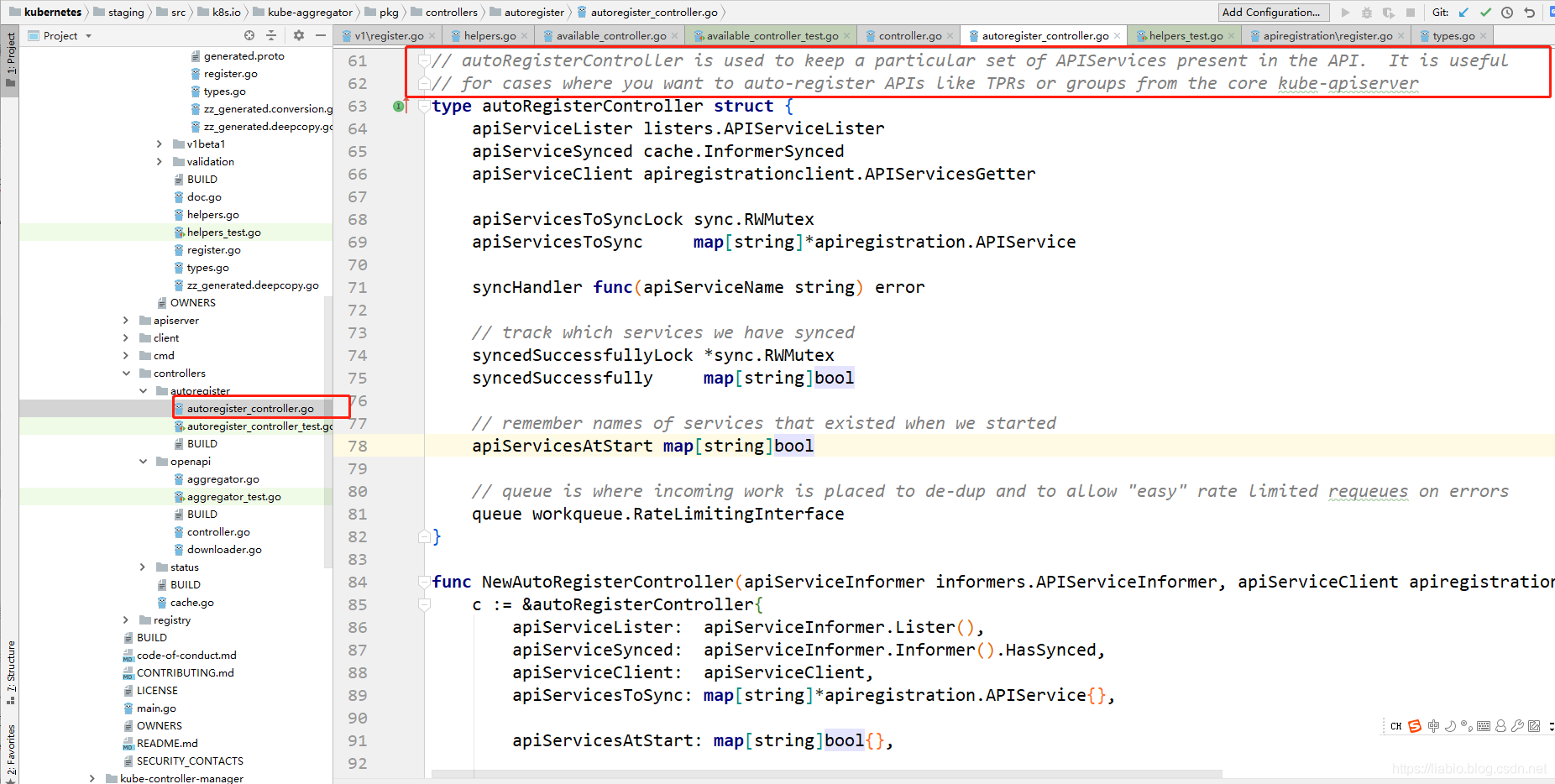Image resolution: width=1555 pixels, height=784 pixels.
Task: Expand the client folder
Action: click(x=126, y=338)
